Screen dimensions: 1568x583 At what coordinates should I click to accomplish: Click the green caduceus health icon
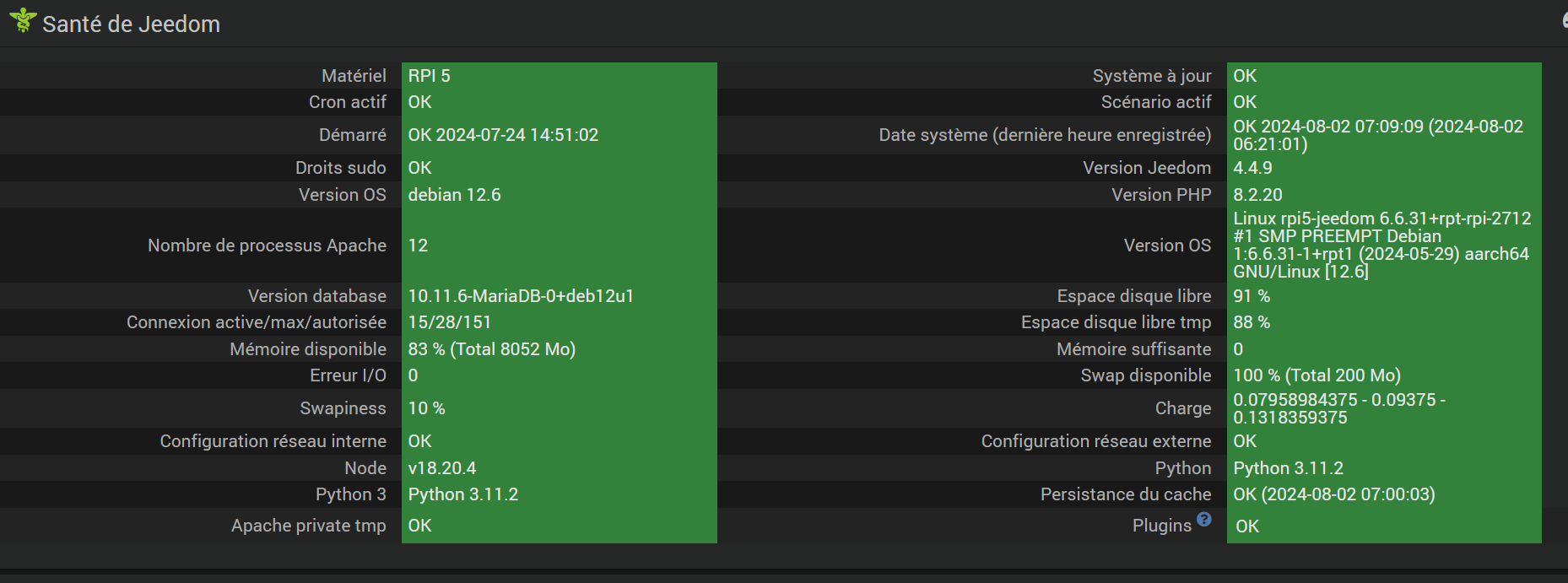click(23, 19)
